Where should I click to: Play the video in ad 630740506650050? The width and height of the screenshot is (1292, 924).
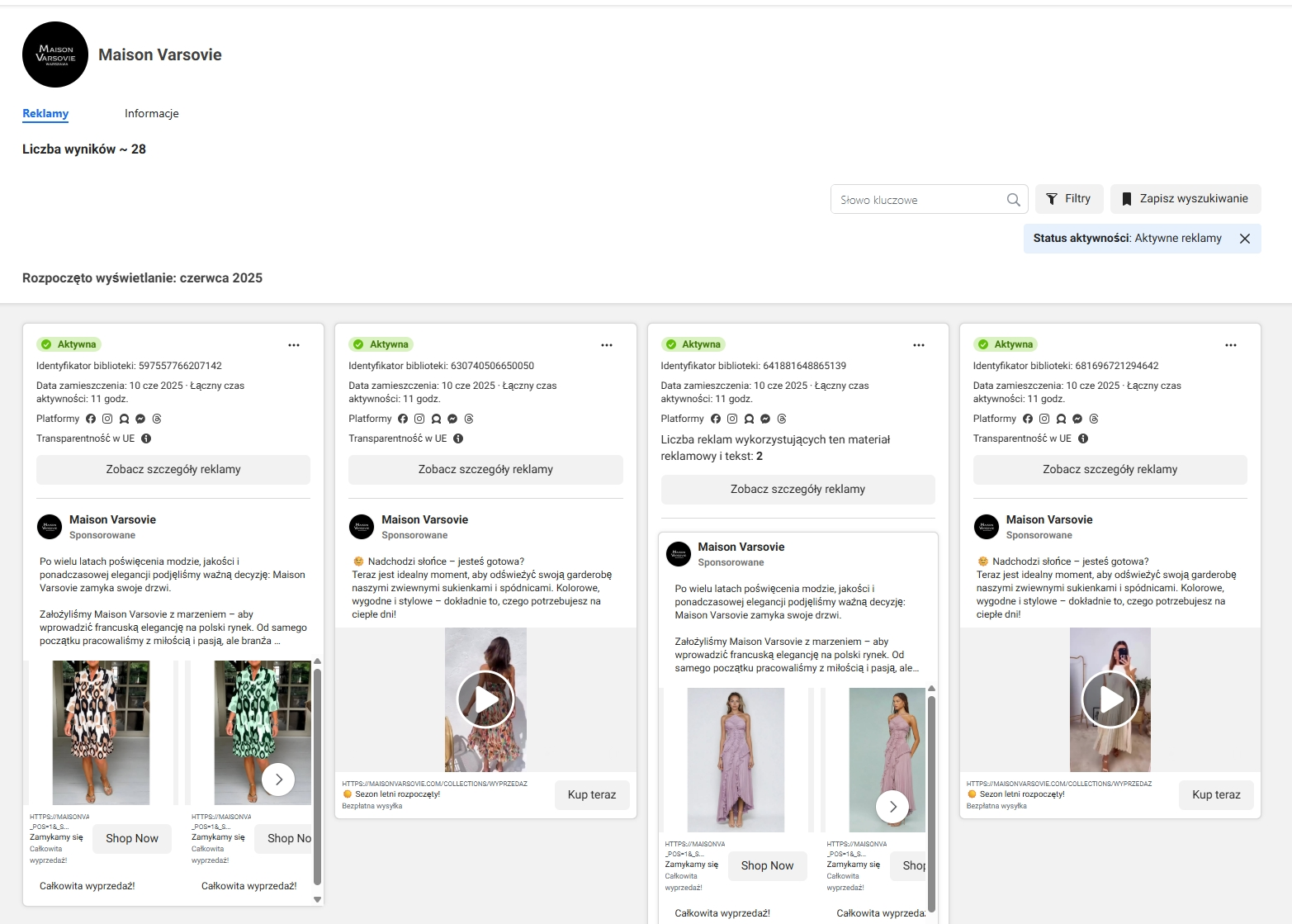point(485,699)
